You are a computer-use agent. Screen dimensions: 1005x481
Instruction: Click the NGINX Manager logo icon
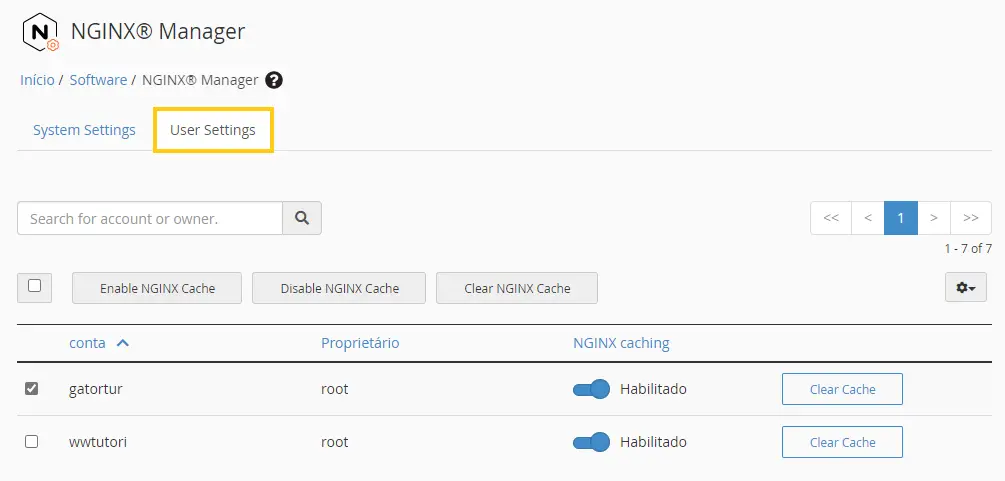tap(40, 33)
